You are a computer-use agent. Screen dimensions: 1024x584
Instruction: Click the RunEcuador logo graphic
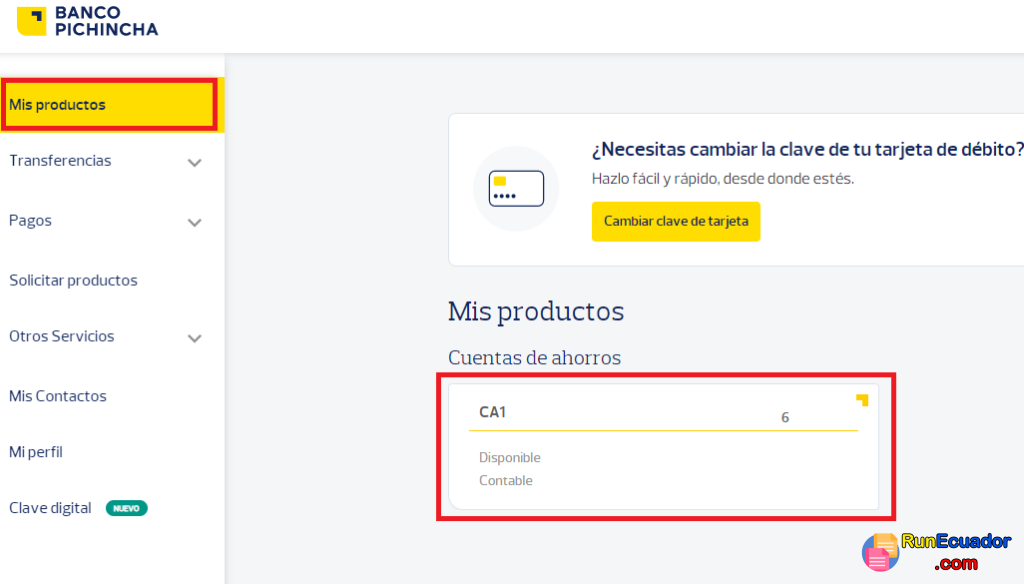click(881, 551)
